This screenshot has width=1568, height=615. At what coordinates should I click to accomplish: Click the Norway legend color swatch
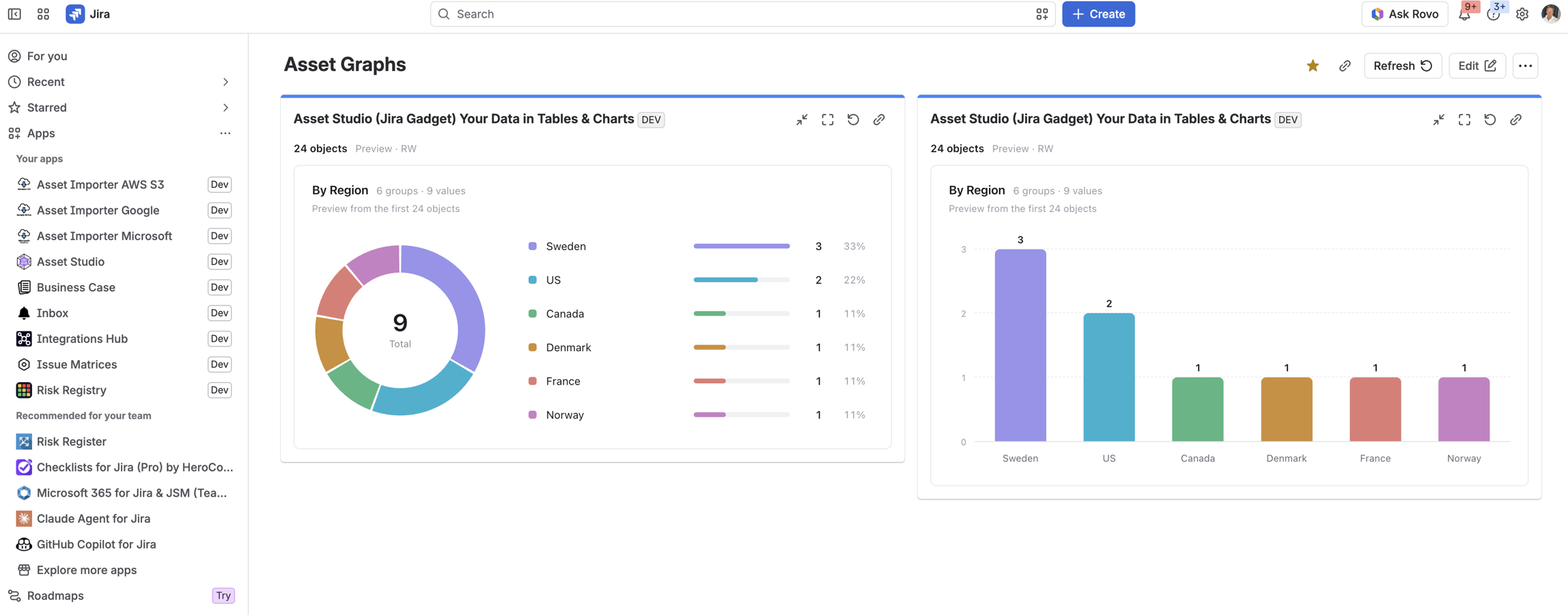(533, 415)
